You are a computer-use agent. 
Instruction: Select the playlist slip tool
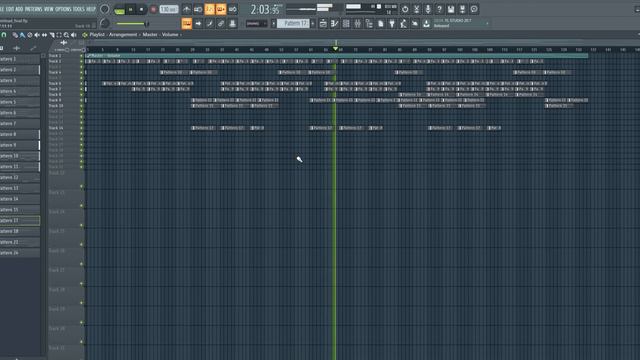coord(44,35)
